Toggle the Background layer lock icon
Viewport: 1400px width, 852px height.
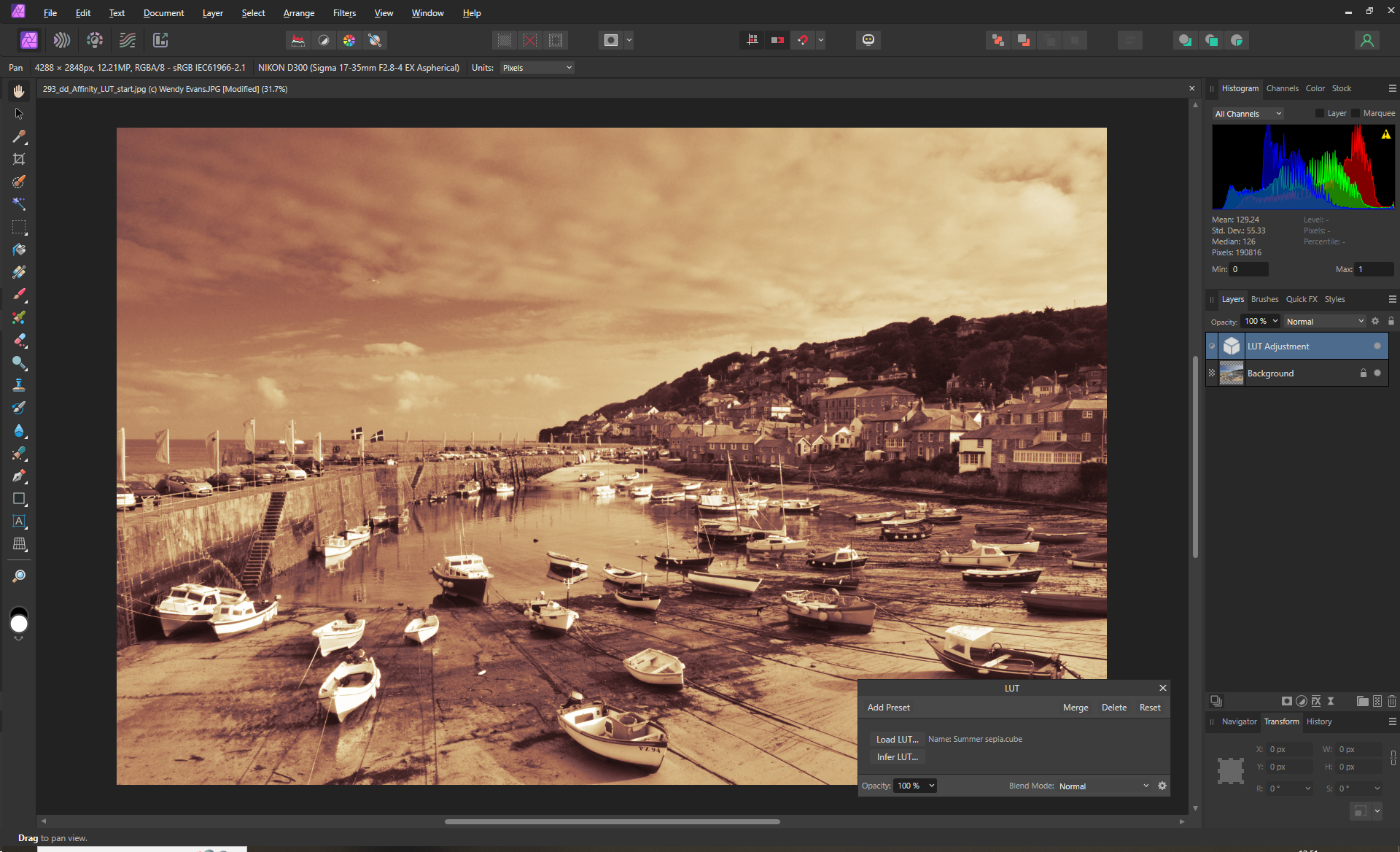coord(1364,373)
